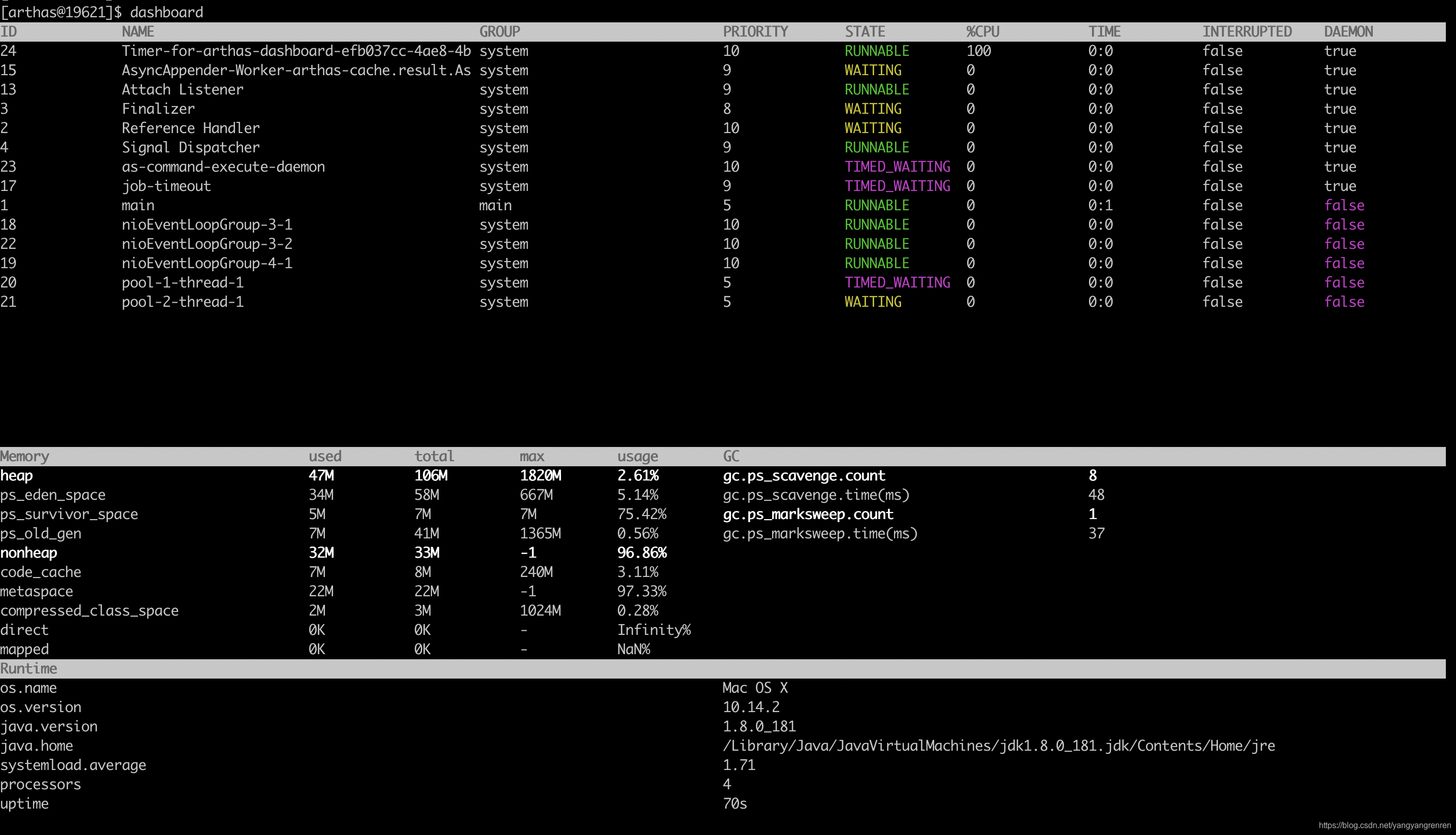
Task: Click the Memory section header
Action: pos(25,457)
